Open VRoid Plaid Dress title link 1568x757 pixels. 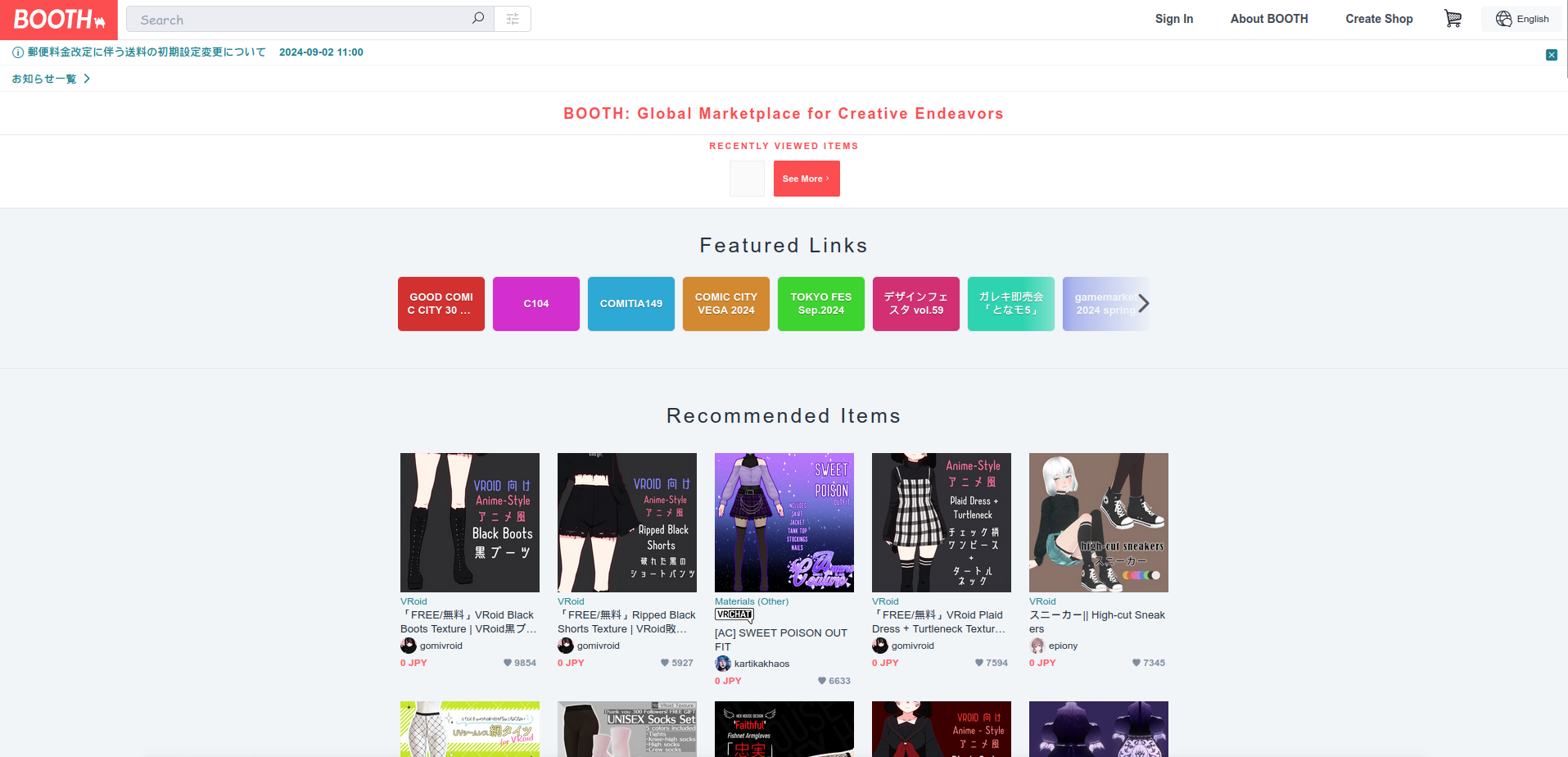tap(939, 622)
